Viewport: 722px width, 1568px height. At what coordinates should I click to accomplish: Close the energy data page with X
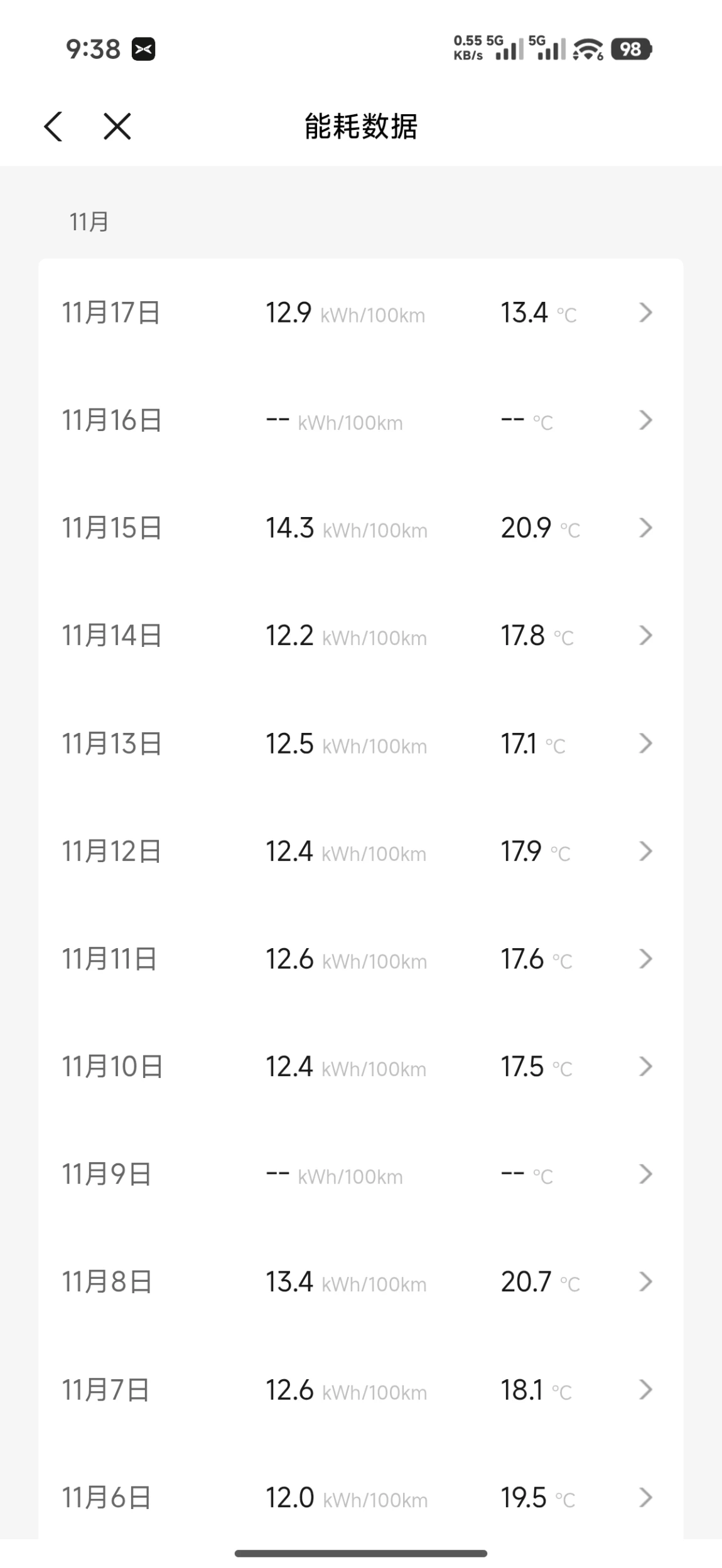click(x=117, y=126)
